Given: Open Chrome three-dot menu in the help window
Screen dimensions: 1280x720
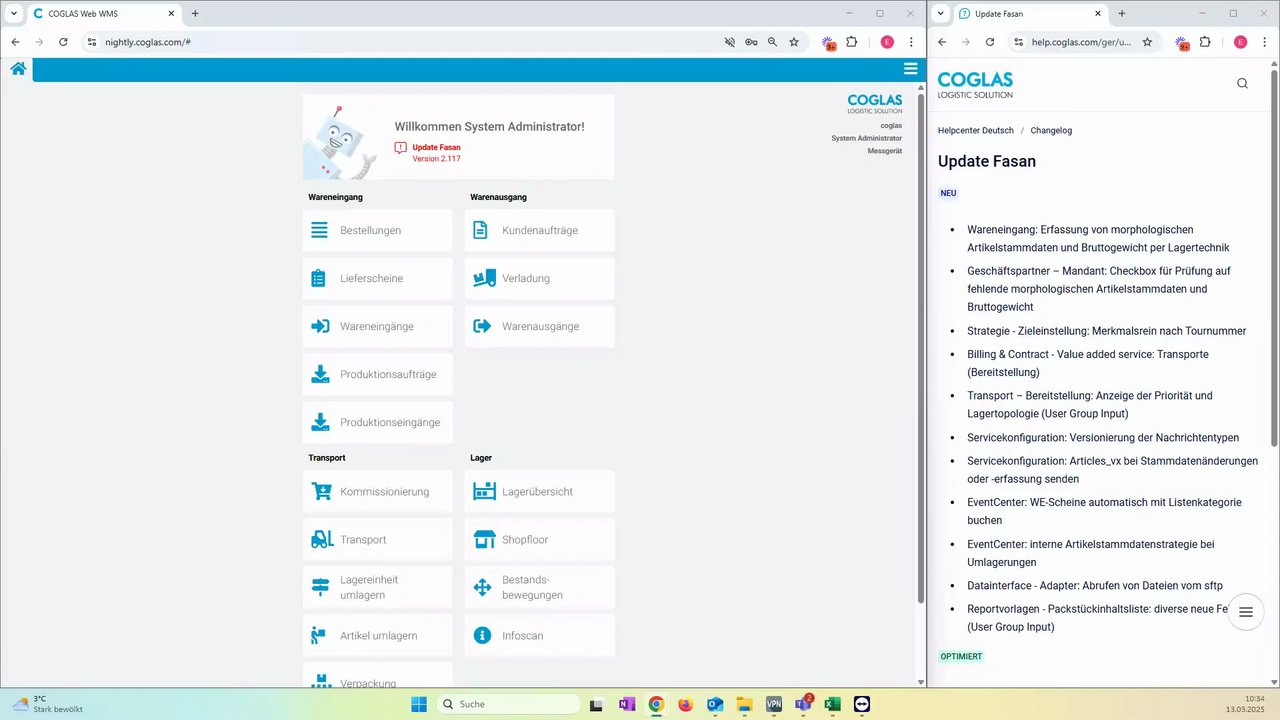Looking at the screenshot, I should (x=1264, y=42).
